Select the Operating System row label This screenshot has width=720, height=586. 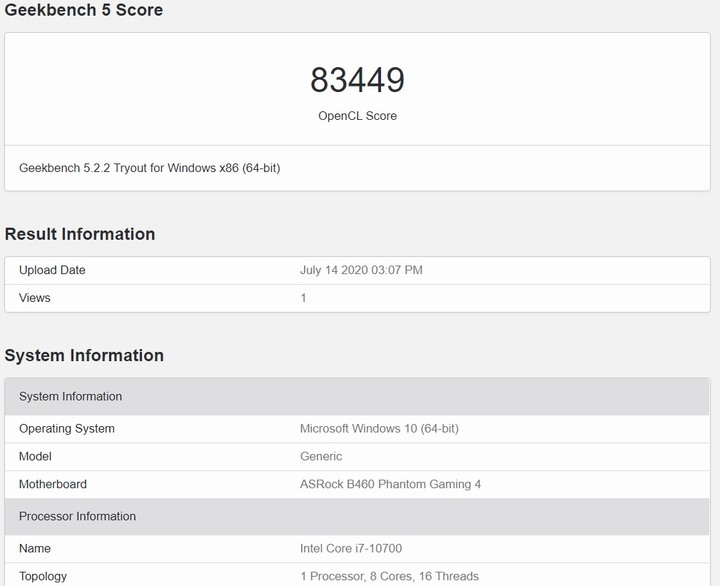coord(67,428)
